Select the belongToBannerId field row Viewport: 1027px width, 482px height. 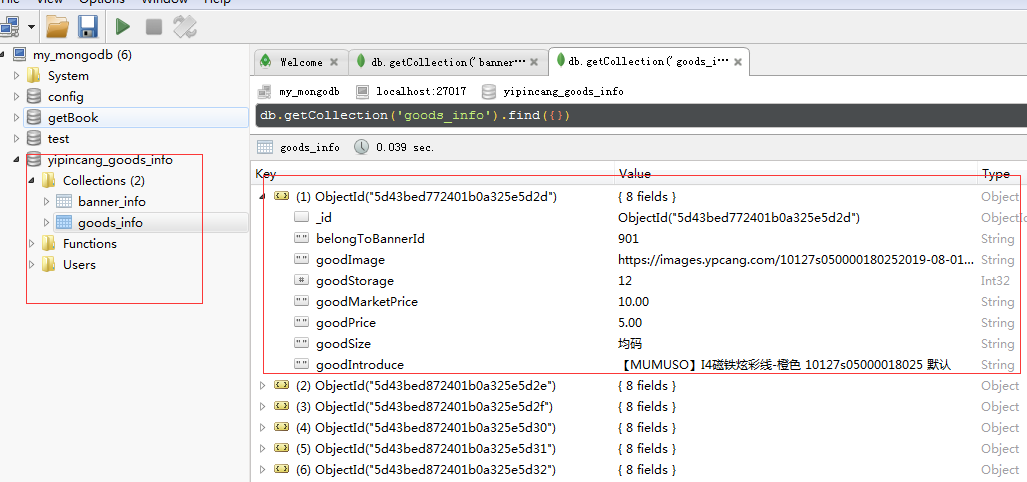[639, 238]
